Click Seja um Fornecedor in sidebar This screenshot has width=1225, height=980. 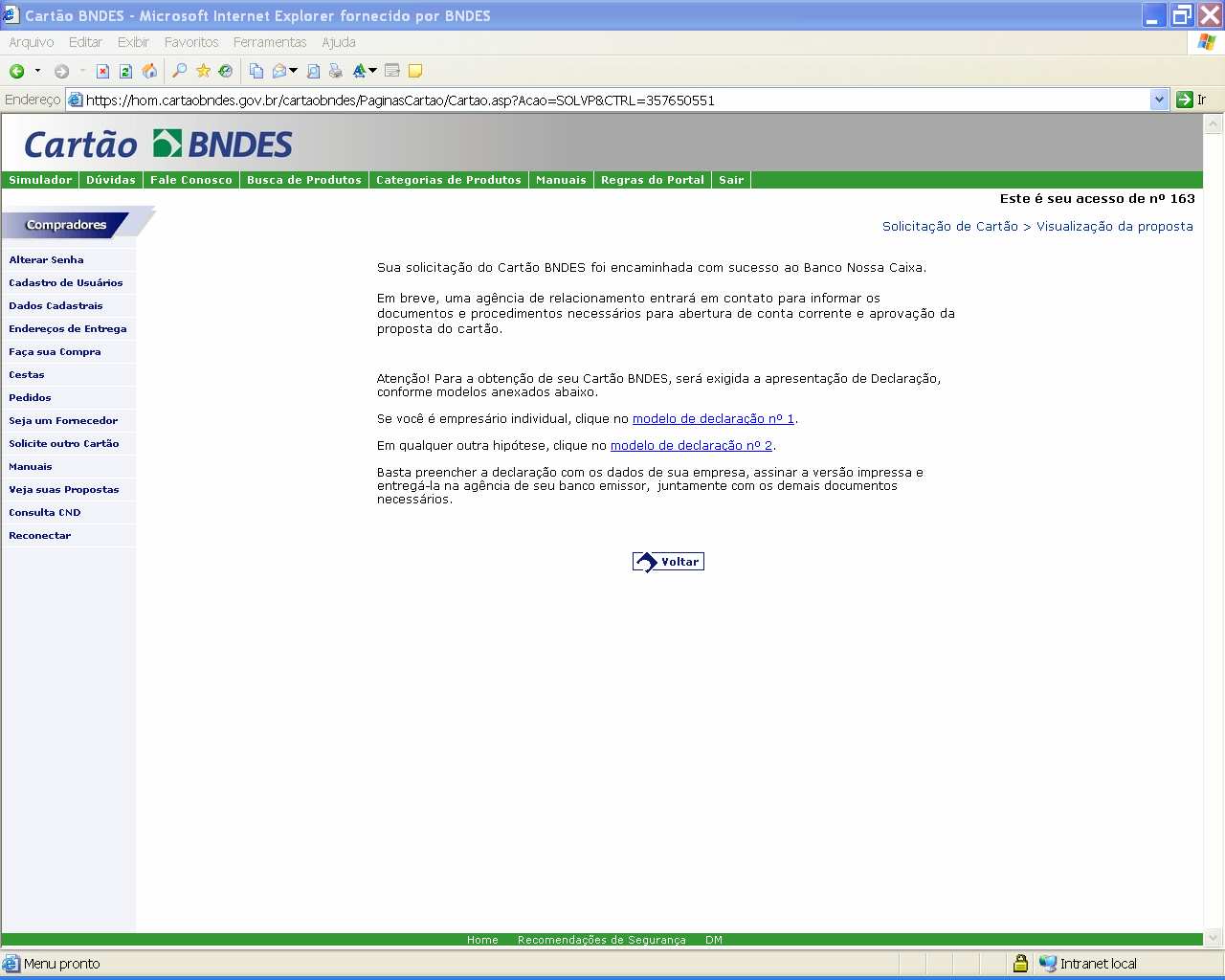[63, 421]
